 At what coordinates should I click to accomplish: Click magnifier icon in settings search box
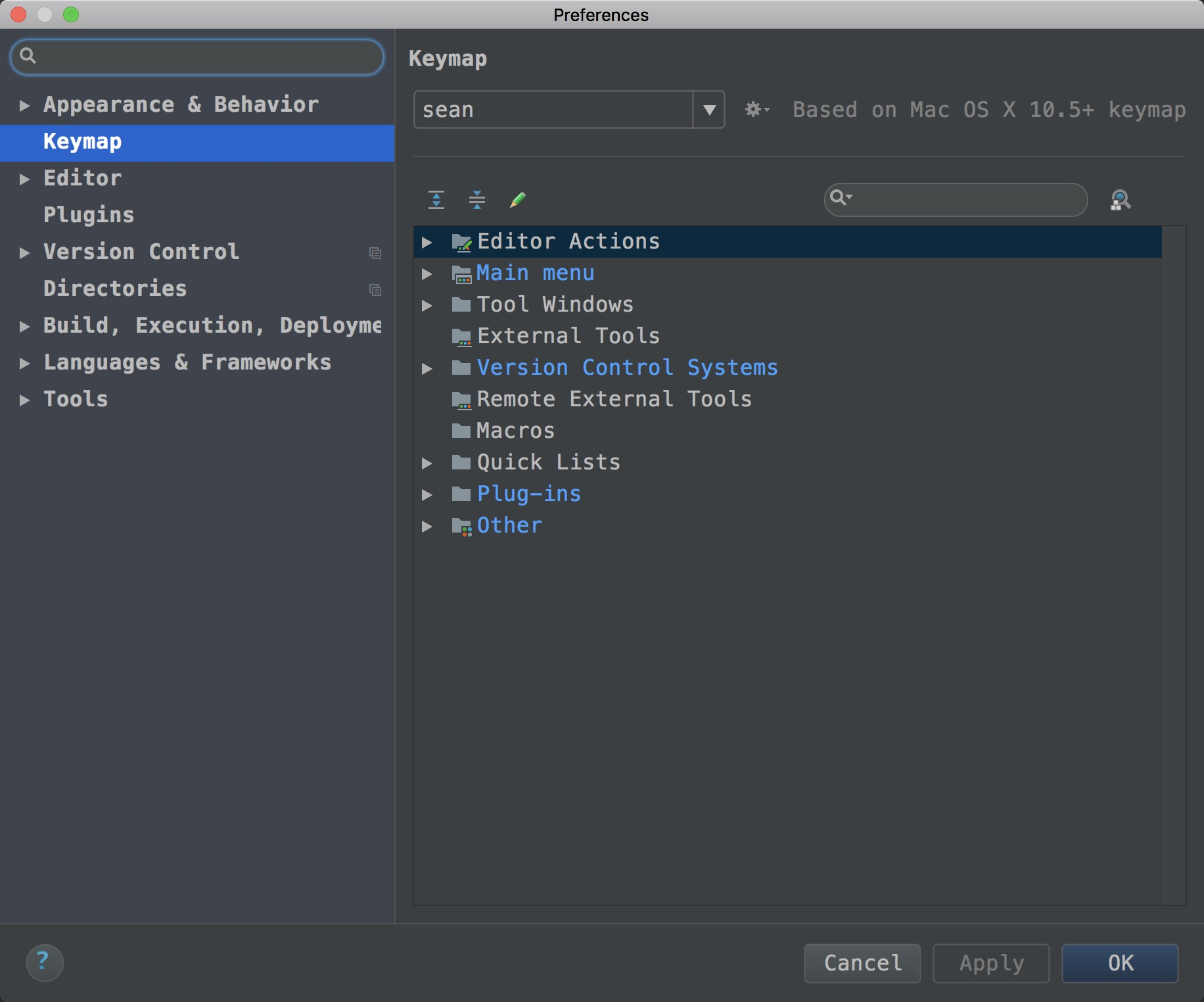pyautogui.click(x=28, y=56)
